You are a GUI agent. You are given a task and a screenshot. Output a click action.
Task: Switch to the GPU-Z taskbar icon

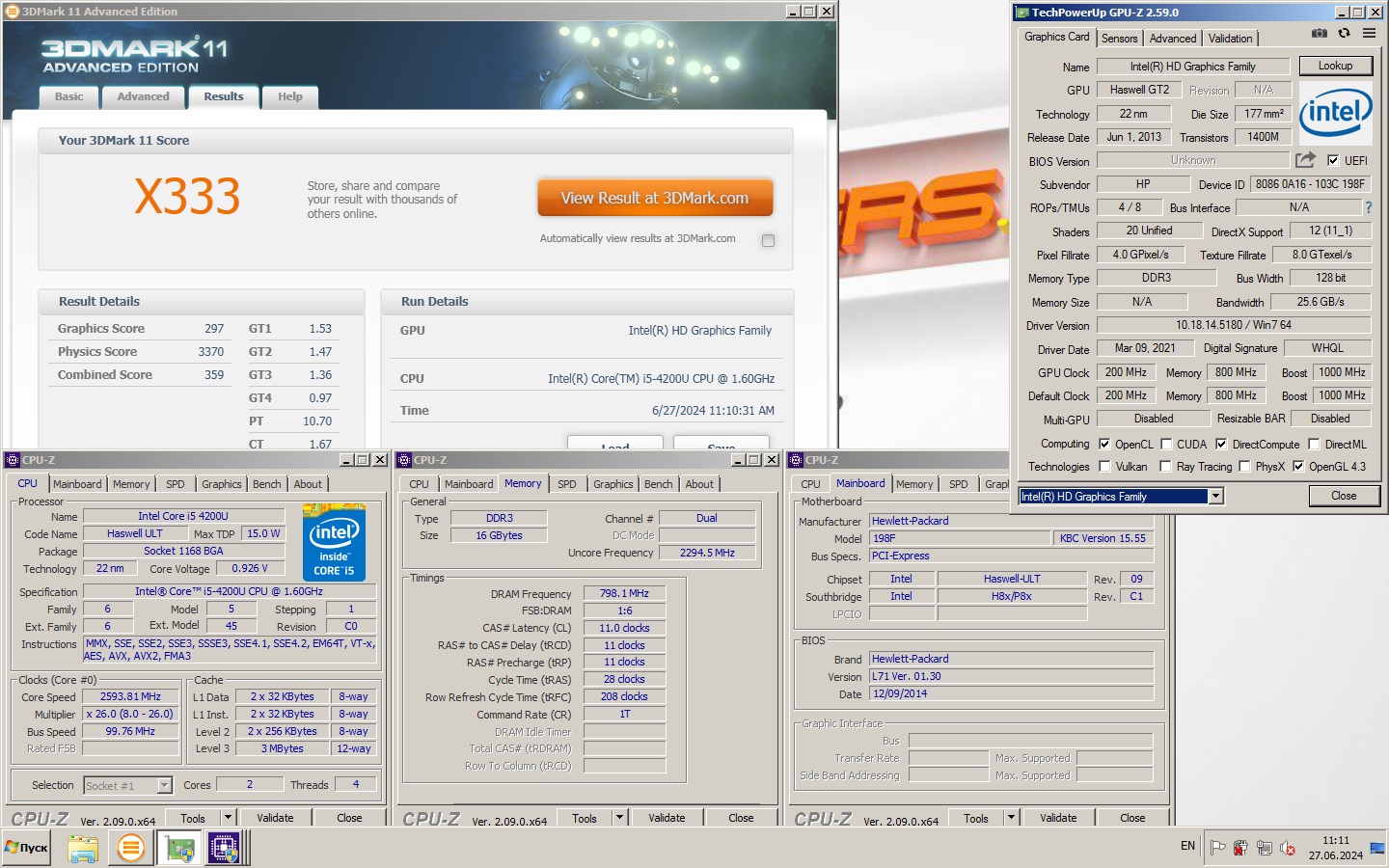click(x=179, y=848)
